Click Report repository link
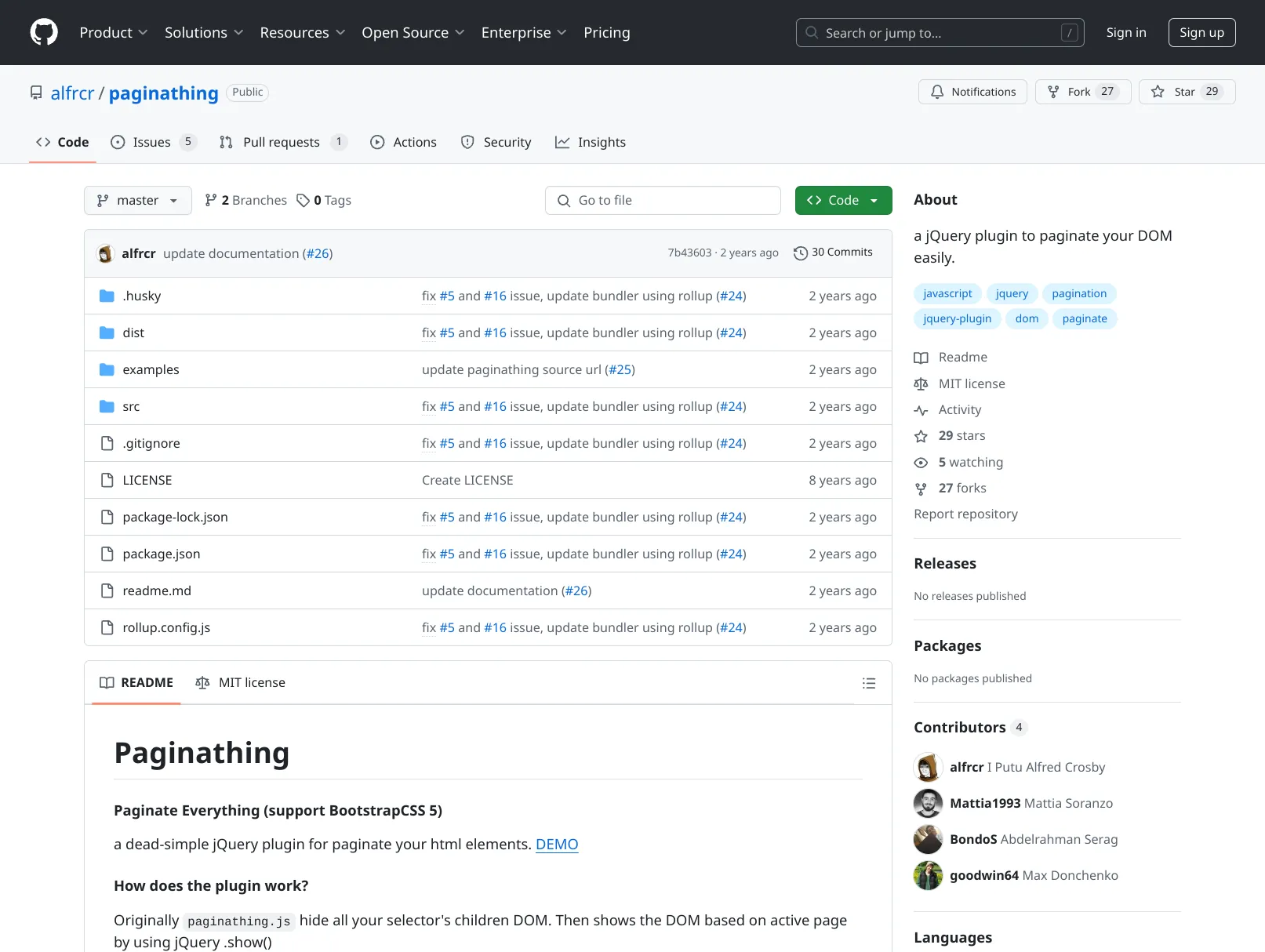The height and width of the screenshot is (952, 1265). [965, 514]
